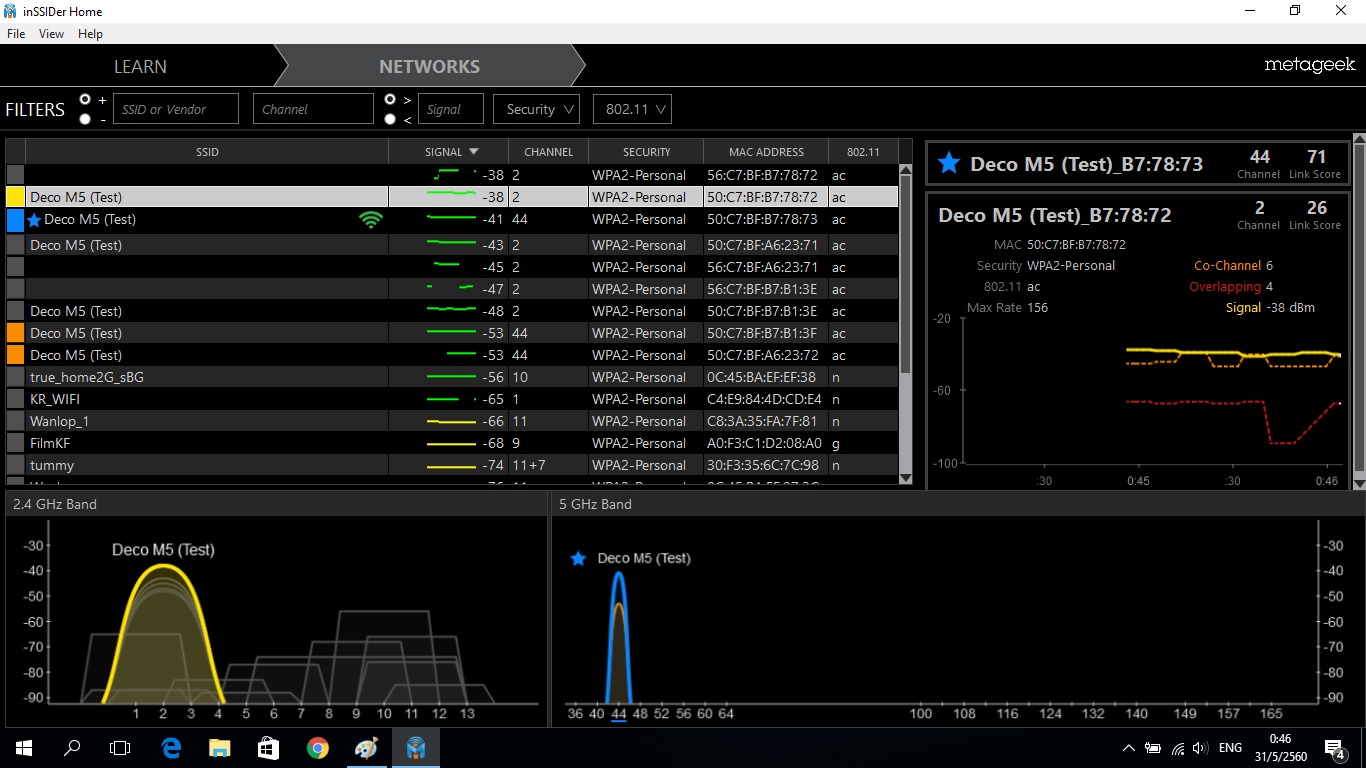Viewport: 1366px width, 768px height.
Task: Click the blue color swatch for starred Deco M5
Action: pyautogui.click(x=15, y=219)
